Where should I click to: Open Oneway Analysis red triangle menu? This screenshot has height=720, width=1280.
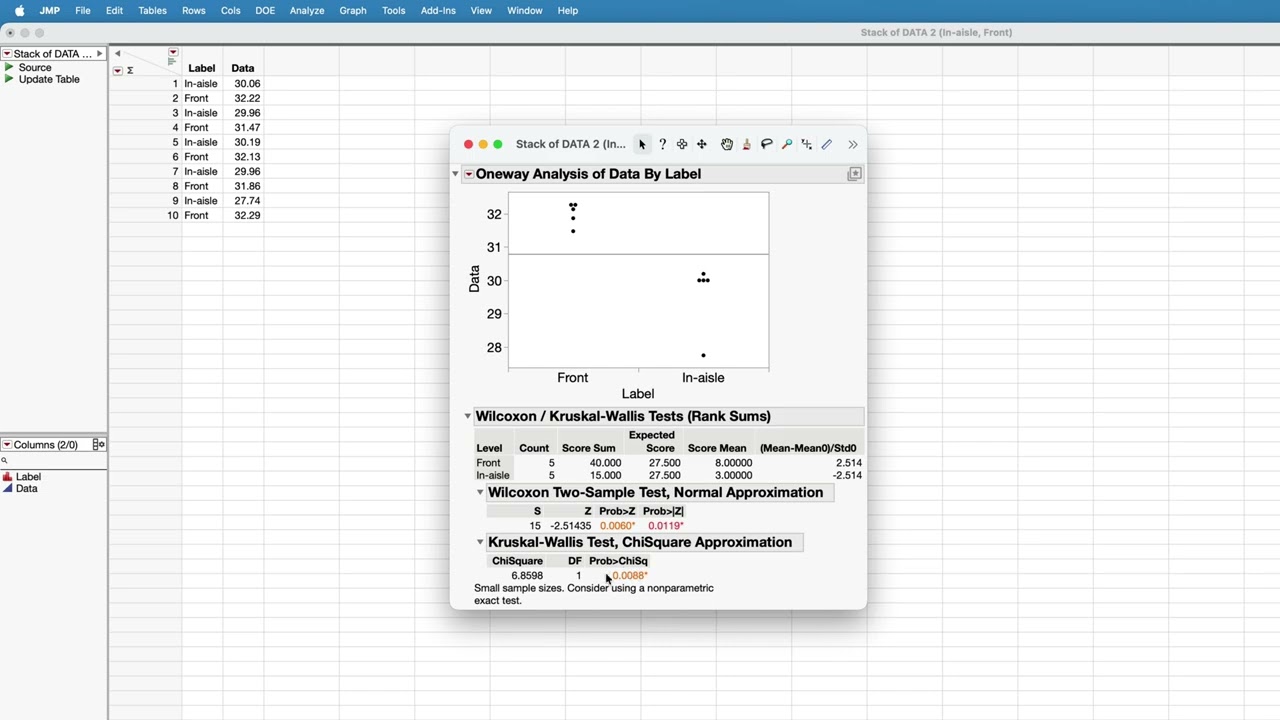tap(468, 174)
